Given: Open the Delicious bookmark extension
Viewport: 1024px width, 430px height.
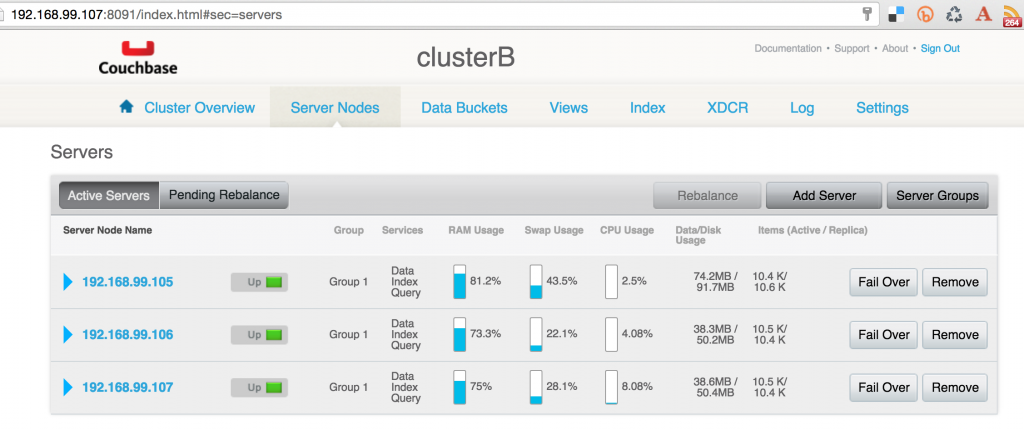Looking at the screenshot, I should (x=896, y=14).
